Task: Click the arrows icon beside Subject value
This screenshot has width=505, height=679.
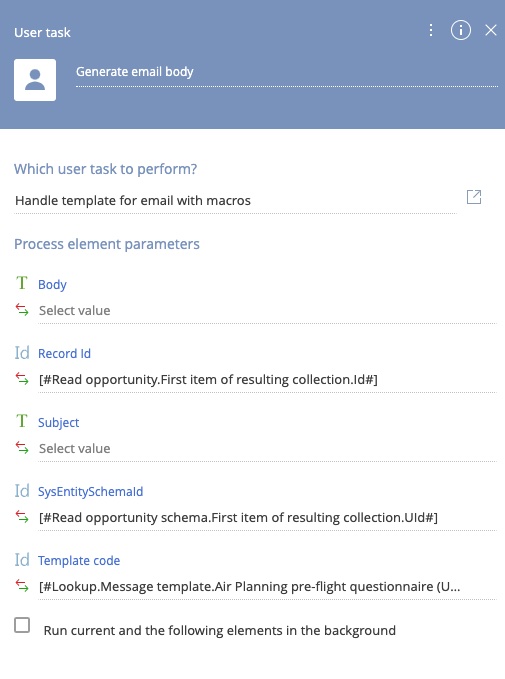Action: tap(22, 447)
